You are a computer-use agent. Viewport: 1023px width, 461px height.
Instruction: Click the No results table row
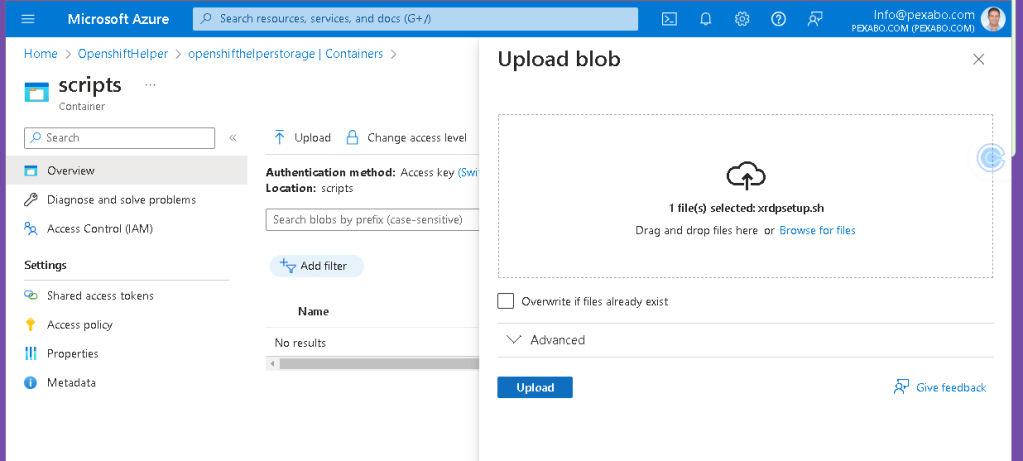[x=373, y=343]
